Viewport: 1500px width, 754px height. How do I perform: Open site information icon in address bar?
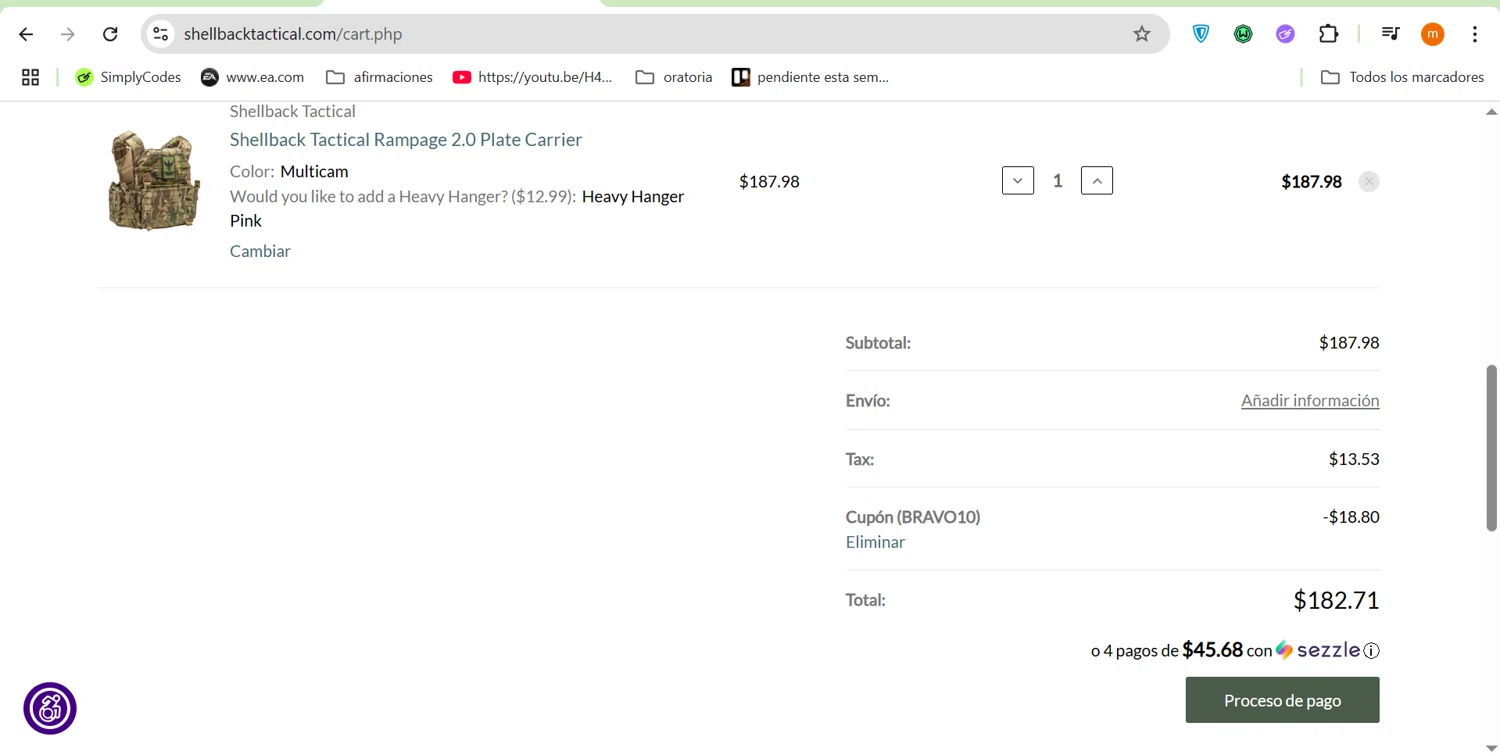click(x=161, y=34)
